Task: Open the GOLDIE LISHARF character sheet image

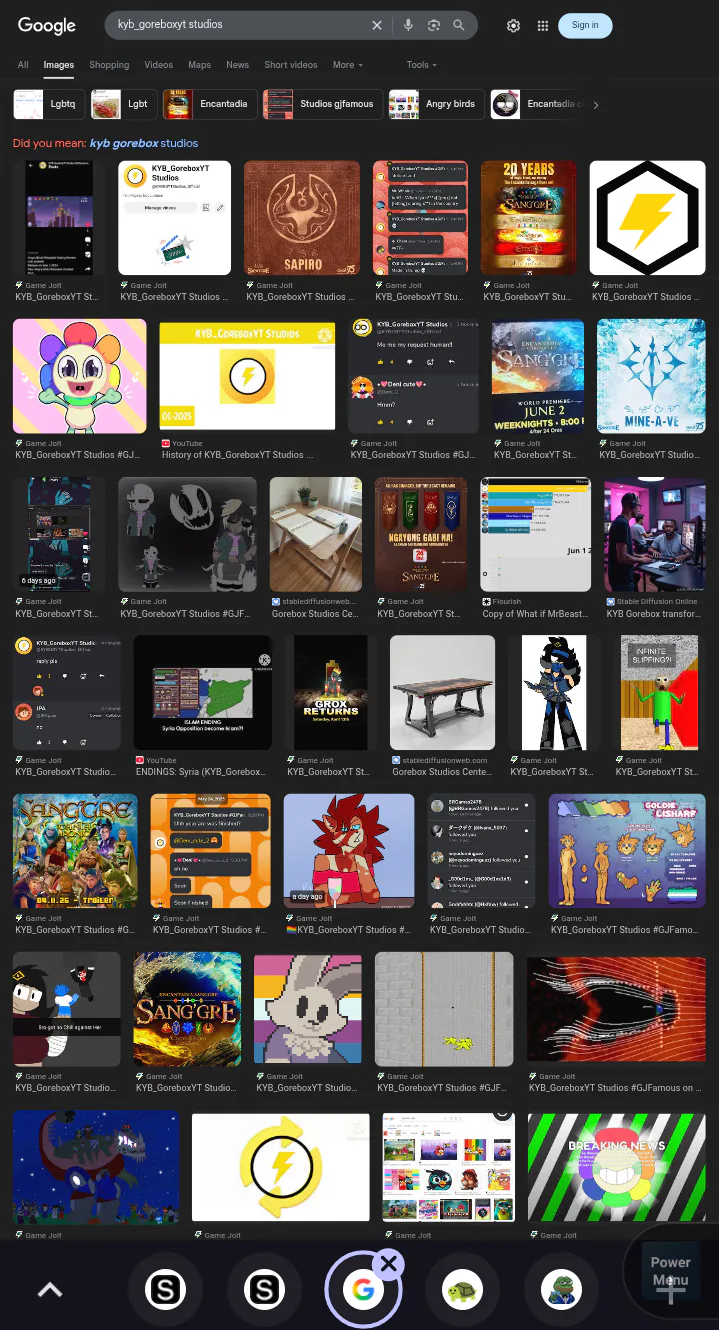Action: [x=627, y=851]
